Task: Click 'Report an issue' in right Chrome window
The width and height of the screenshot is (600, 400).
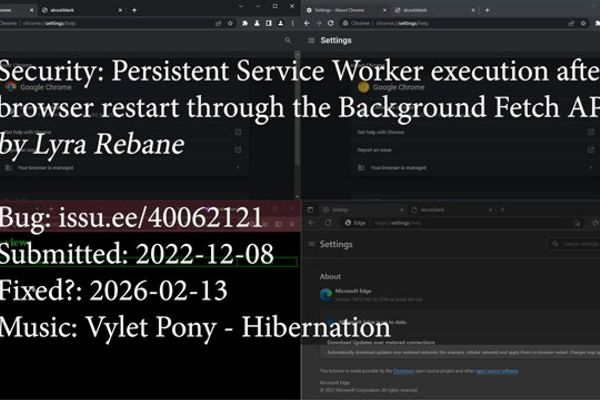Action: (x=374, y=150)
